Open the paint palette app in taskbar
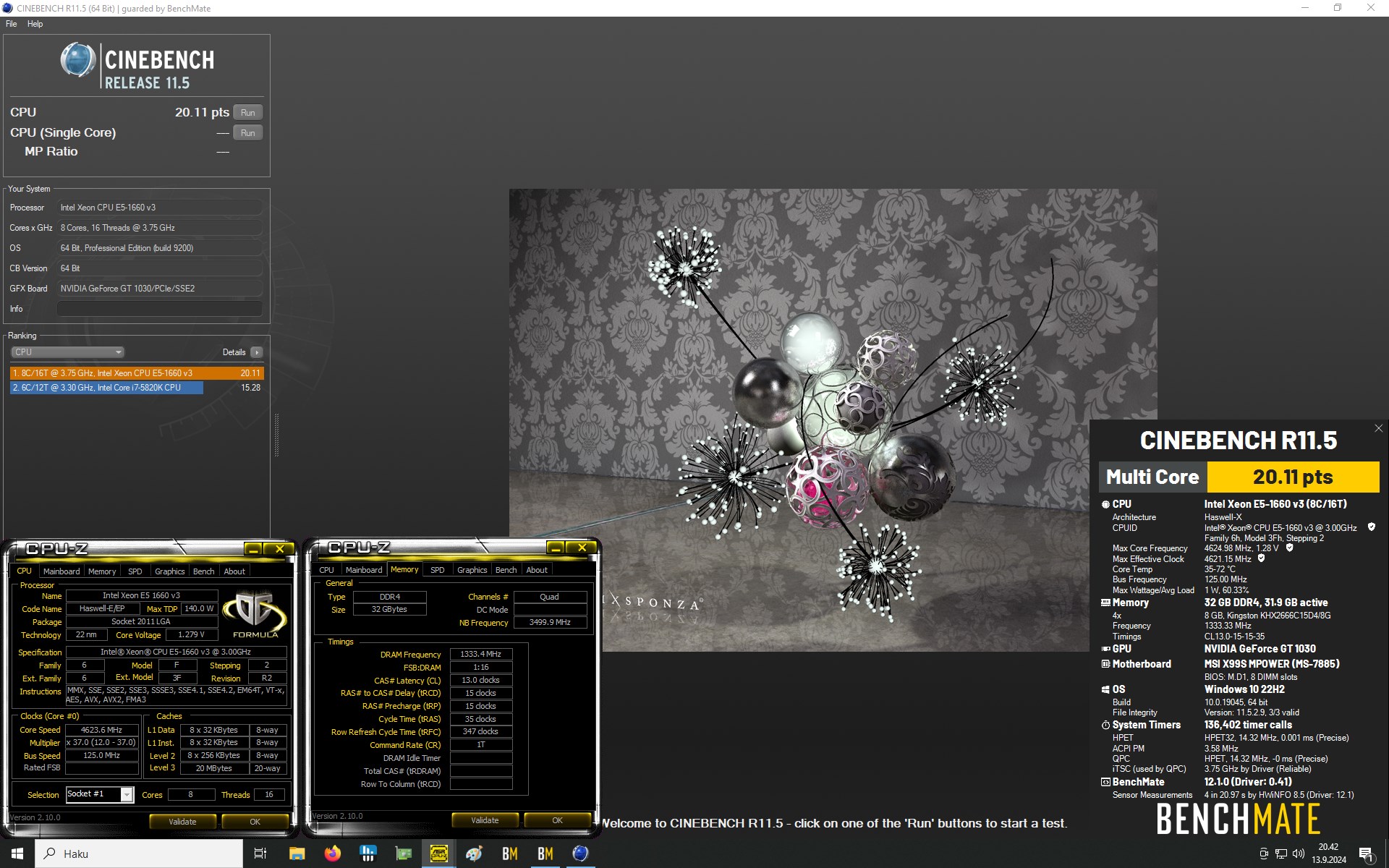Image resolution: width=1389 pixels, height=868 pixels. coord(474,854)
